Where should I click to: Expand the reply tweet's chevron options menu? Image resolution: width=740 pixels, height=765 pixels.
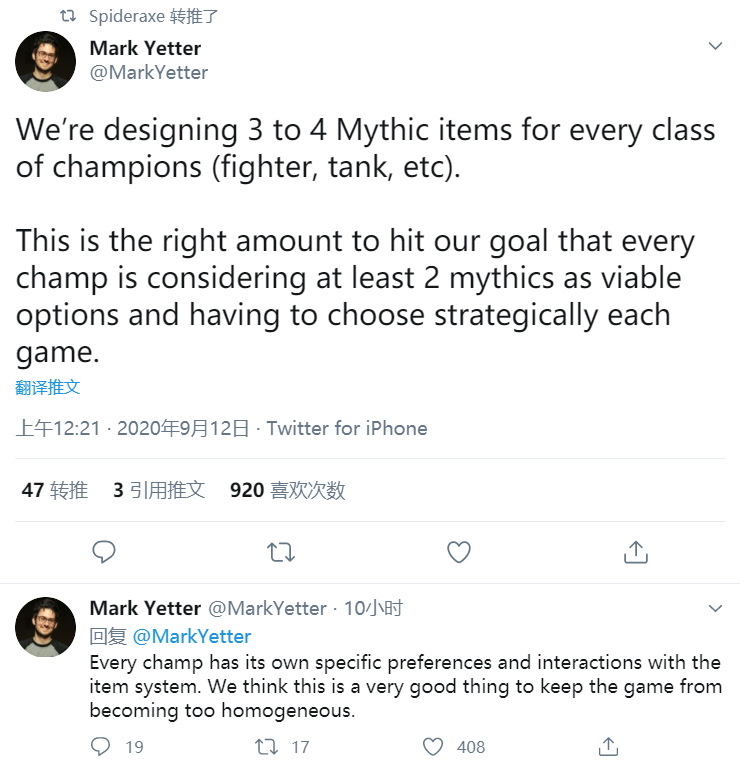[715, 608]
